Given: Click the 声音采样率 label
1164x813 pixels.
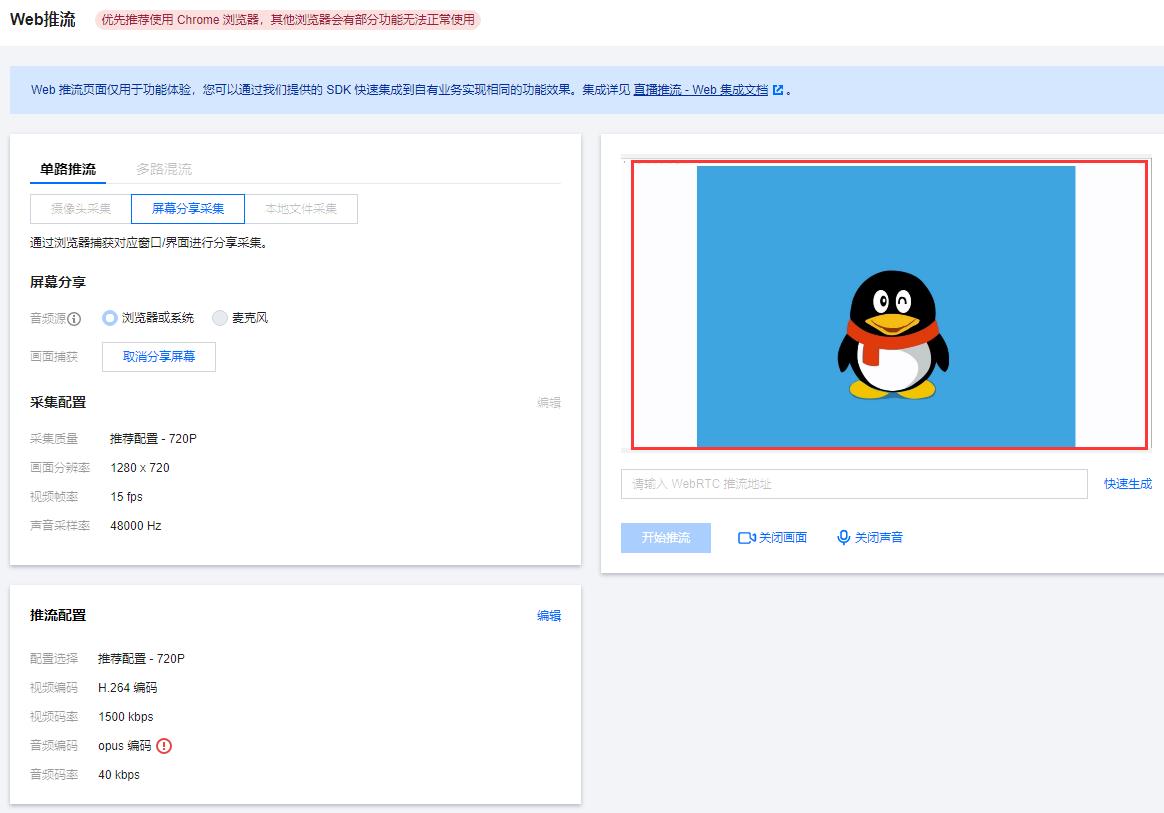Looking at the screenshot, I should coord(60,526).
